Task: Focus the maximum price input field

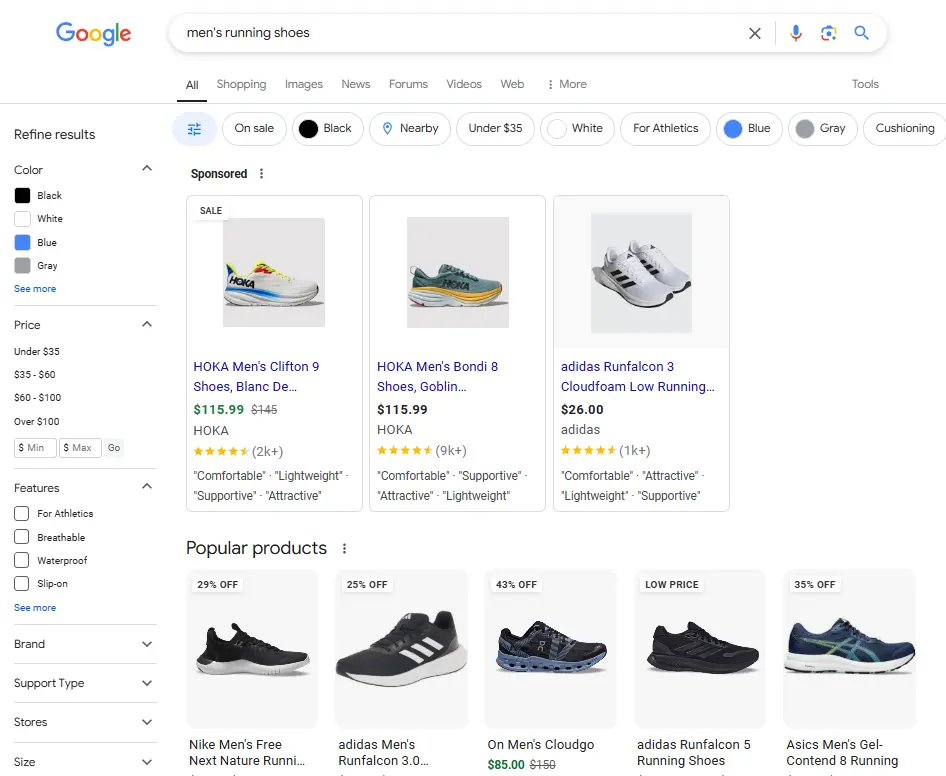Action: 80,448
